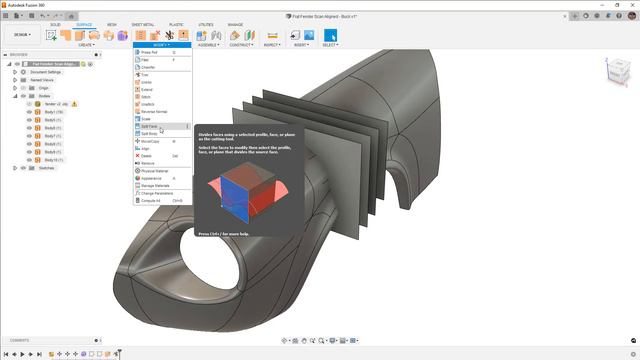This screenshot has height=360, width=640.
Task: Jump to timeline beginning button
Action: tap(6, 354)
